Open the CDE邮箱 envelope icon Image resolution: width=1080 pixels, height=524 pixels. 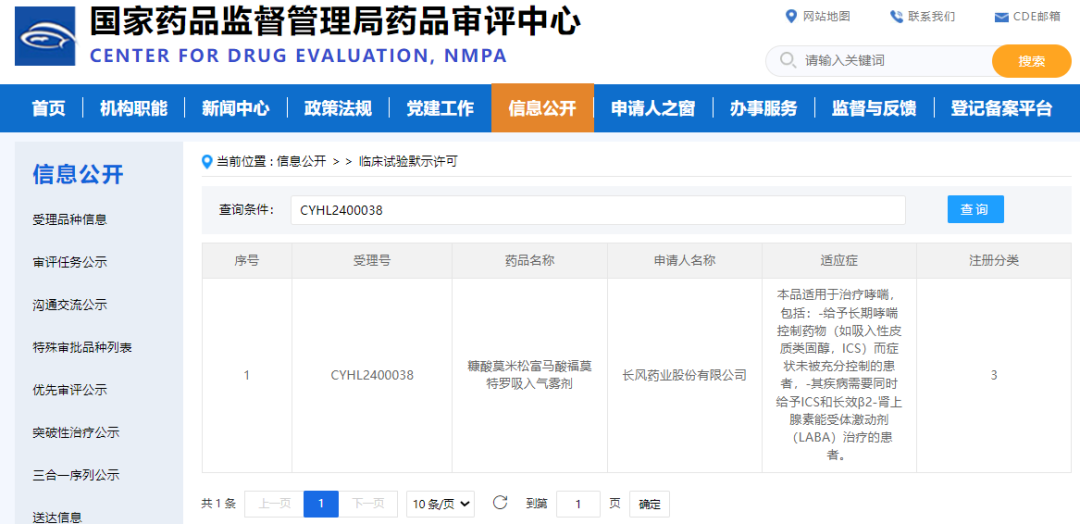[1001, 17]
